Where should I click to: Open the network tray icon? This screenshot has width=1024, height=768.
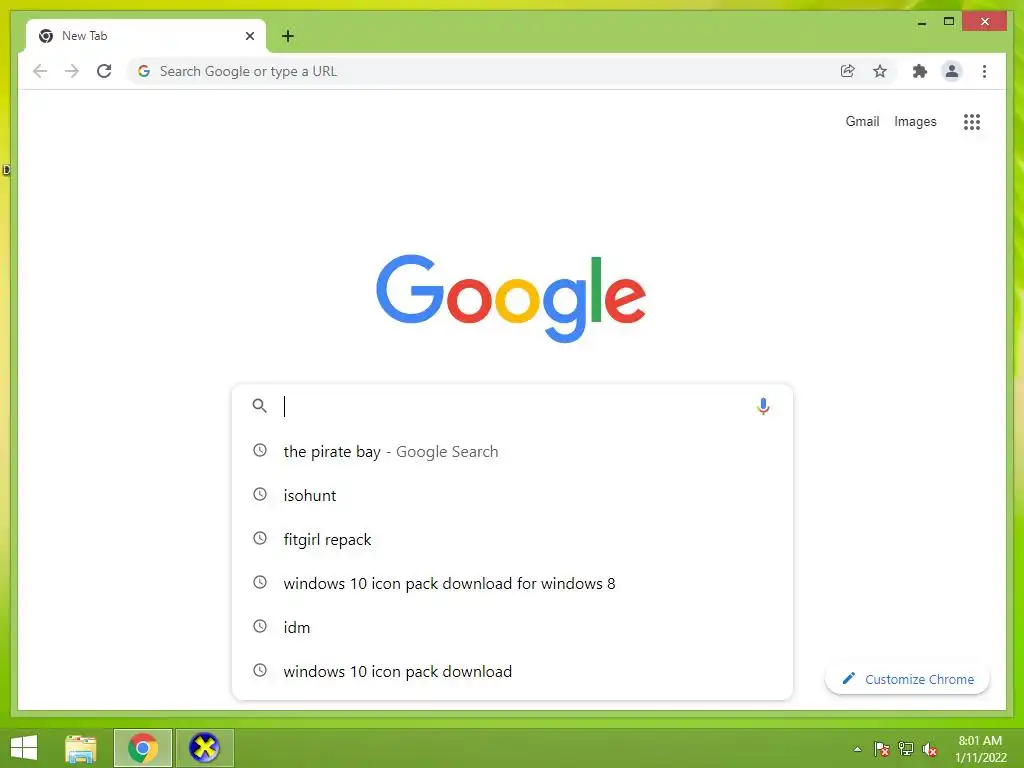906,749
